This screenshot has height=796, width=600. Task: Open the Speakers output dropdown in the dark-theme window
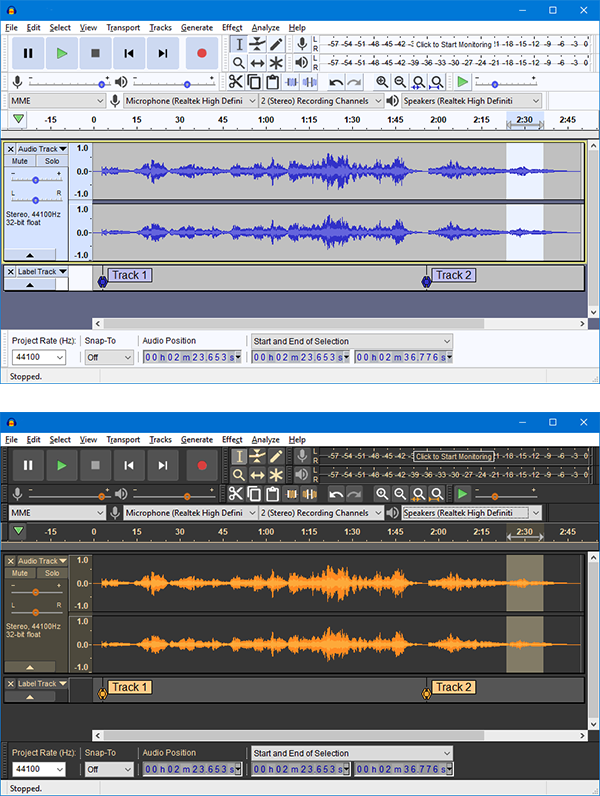click(x=472, y=513)
